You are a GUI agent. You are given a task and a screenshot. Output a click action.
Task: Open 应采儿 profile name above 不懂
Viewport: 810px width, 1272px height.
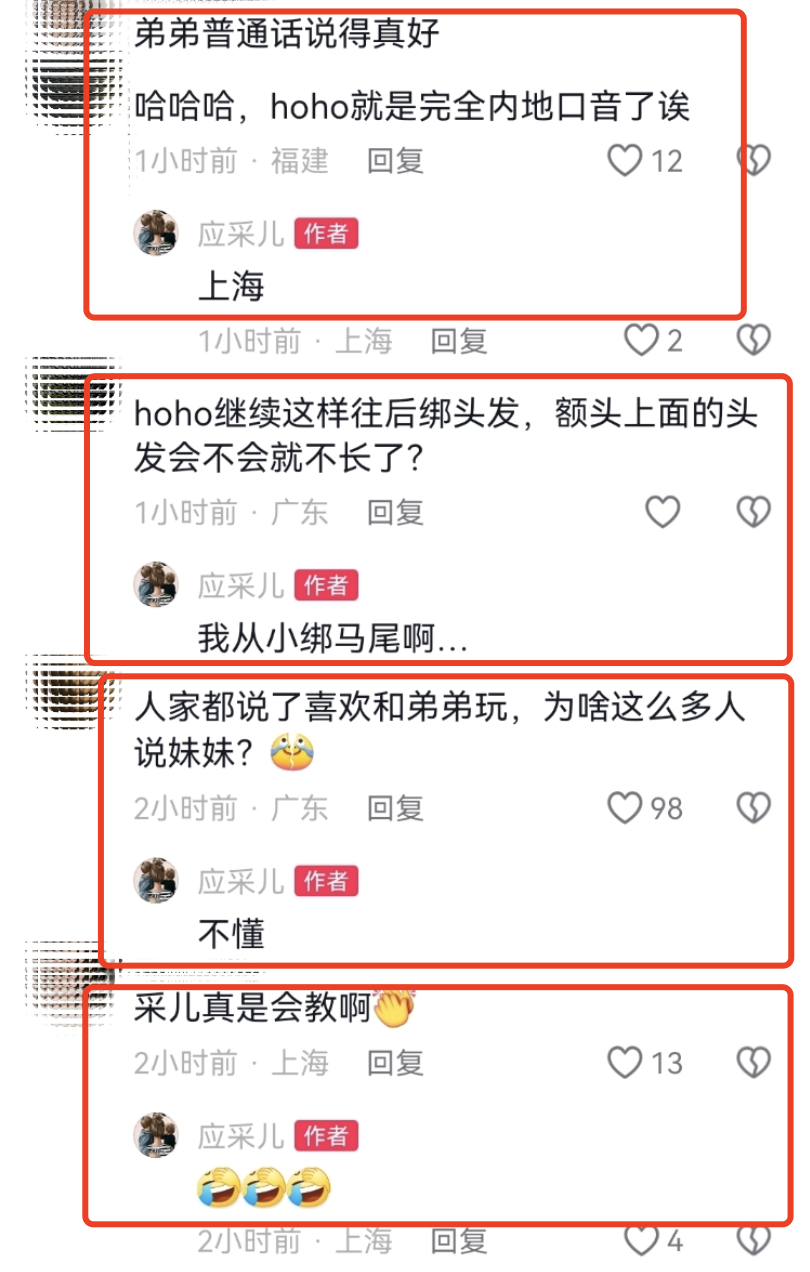240,881
